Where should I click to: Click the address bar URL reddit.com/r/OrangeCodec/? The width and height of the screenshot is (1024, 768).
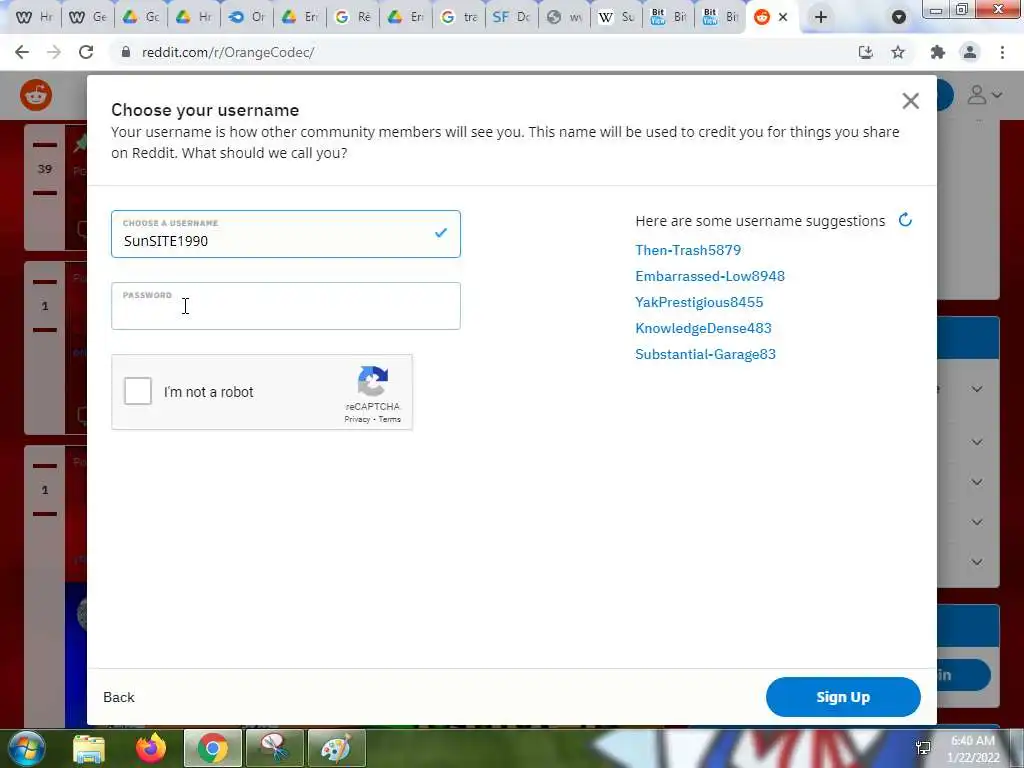[x=228, y=52]
